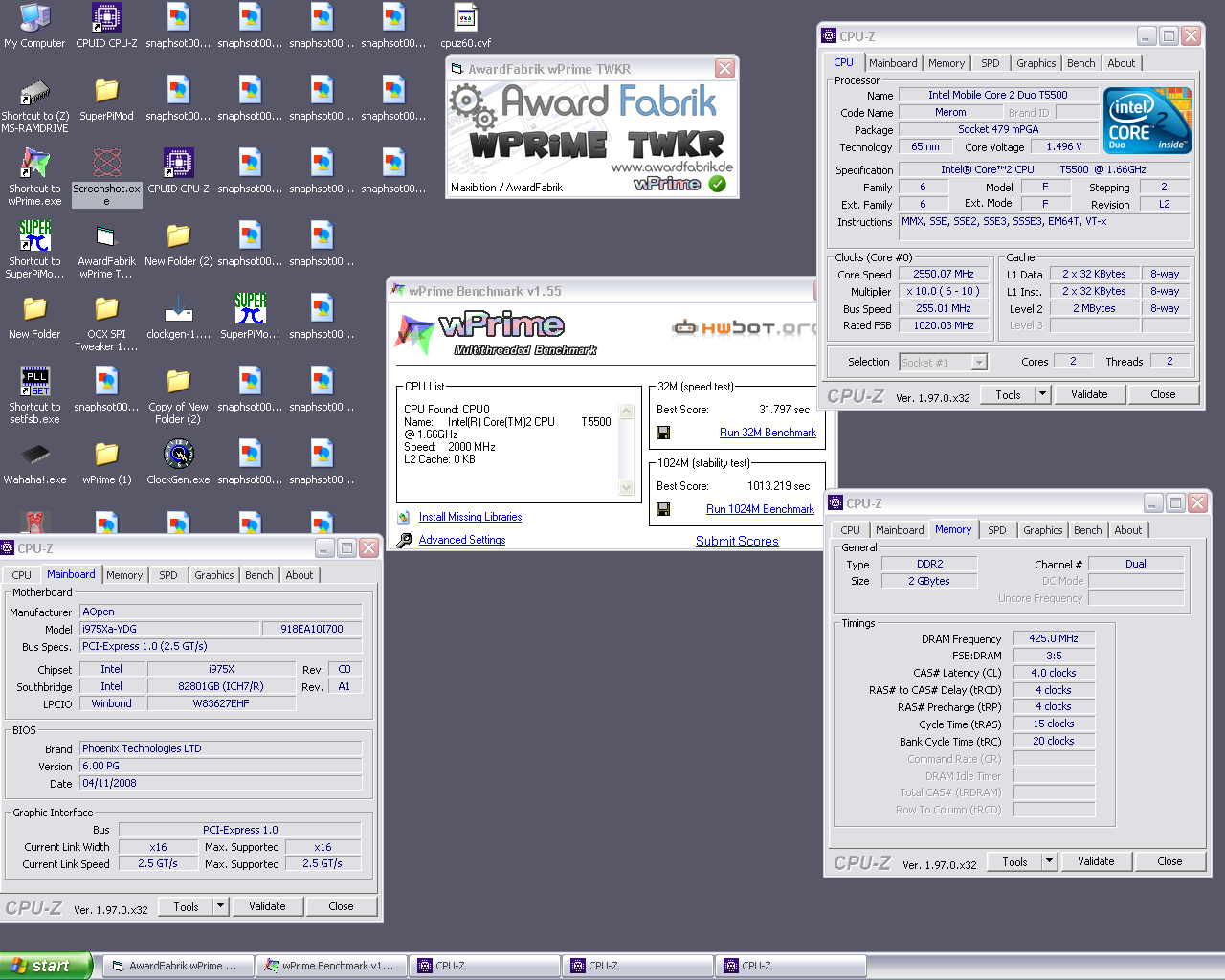Expand Tools dropdown arrow in Mainboard CPU-Z window

pyautogui.click(x=220, y=906)
